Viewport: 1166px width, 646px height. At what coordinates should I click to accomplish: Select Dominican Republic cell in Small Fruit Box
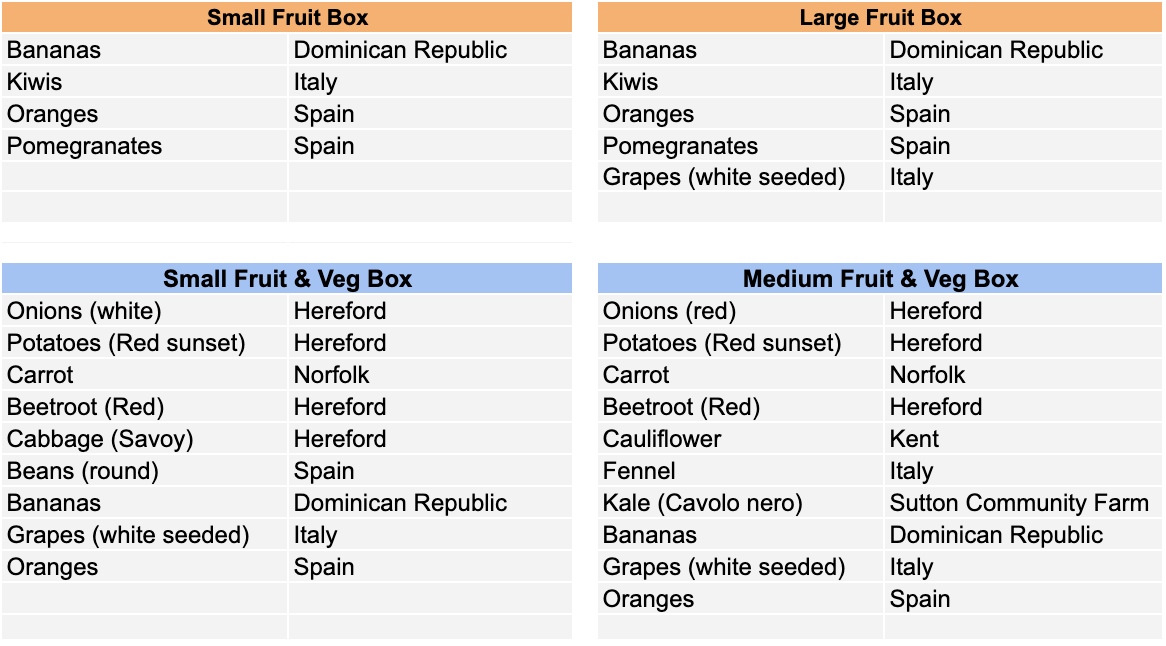click(x=431, y=50)
